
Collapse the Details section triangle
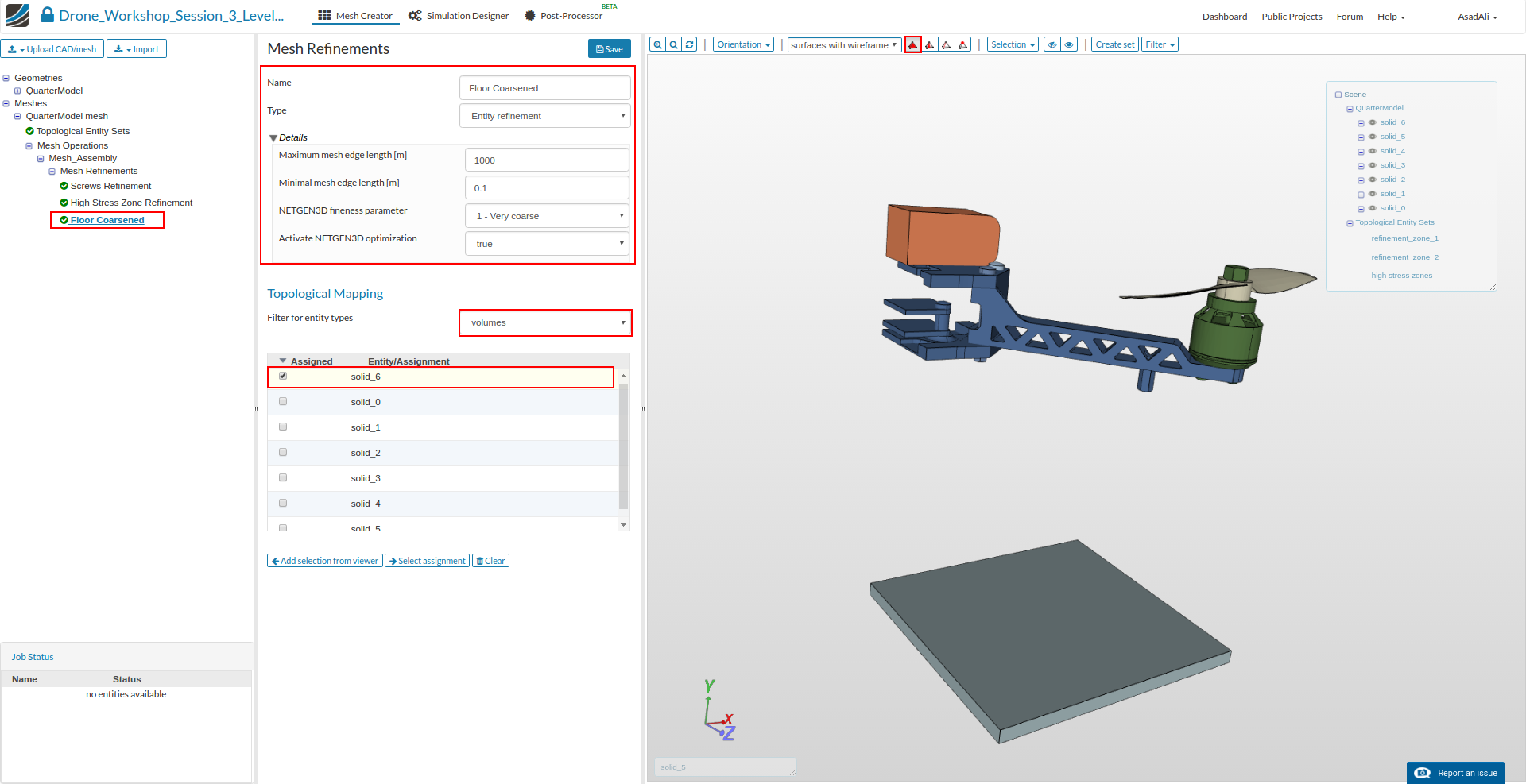(273, 138)
